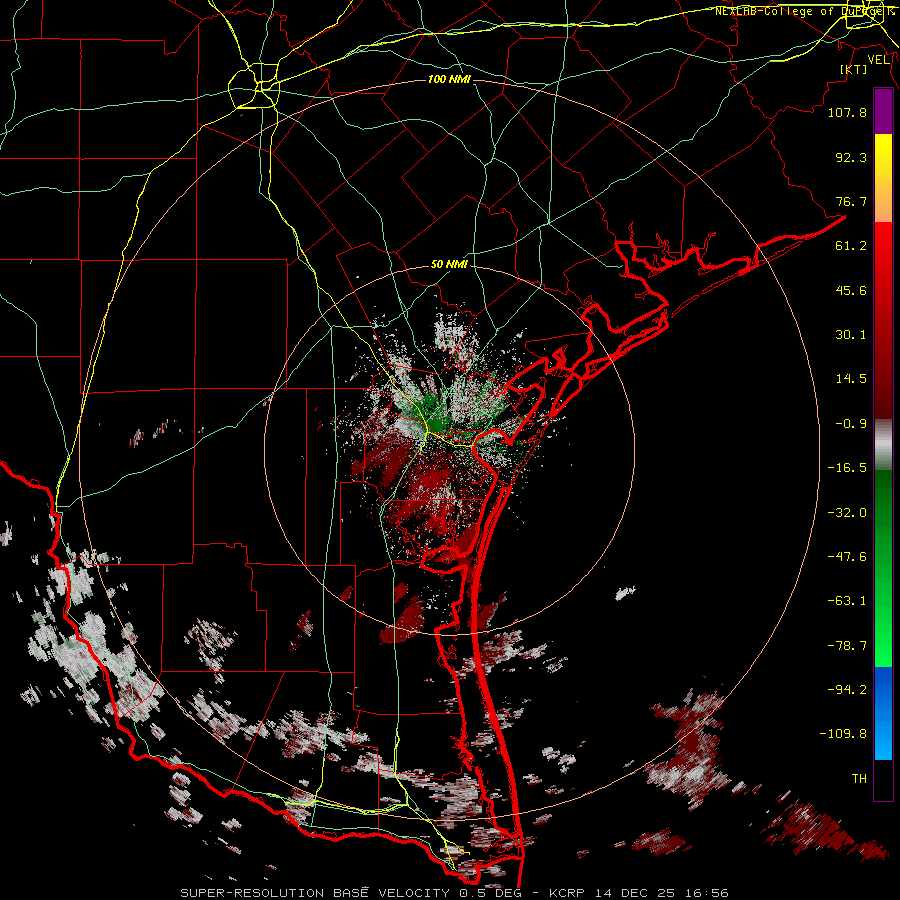Click the 45.6 velocity scale value
This screenshot has width=900, height=900.
click(851, 290)
